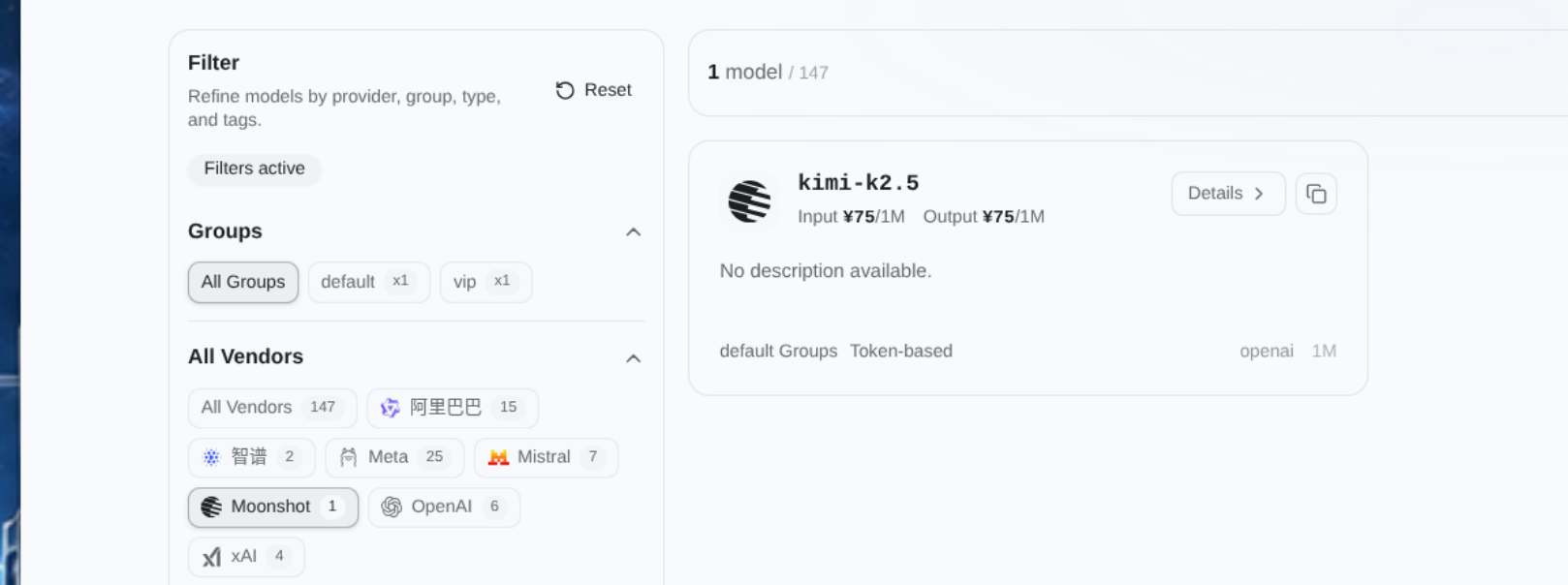Click the 阿里巴巴 vendor logo icon
This screenshot has height=585, width=1568.
(390, 408)
